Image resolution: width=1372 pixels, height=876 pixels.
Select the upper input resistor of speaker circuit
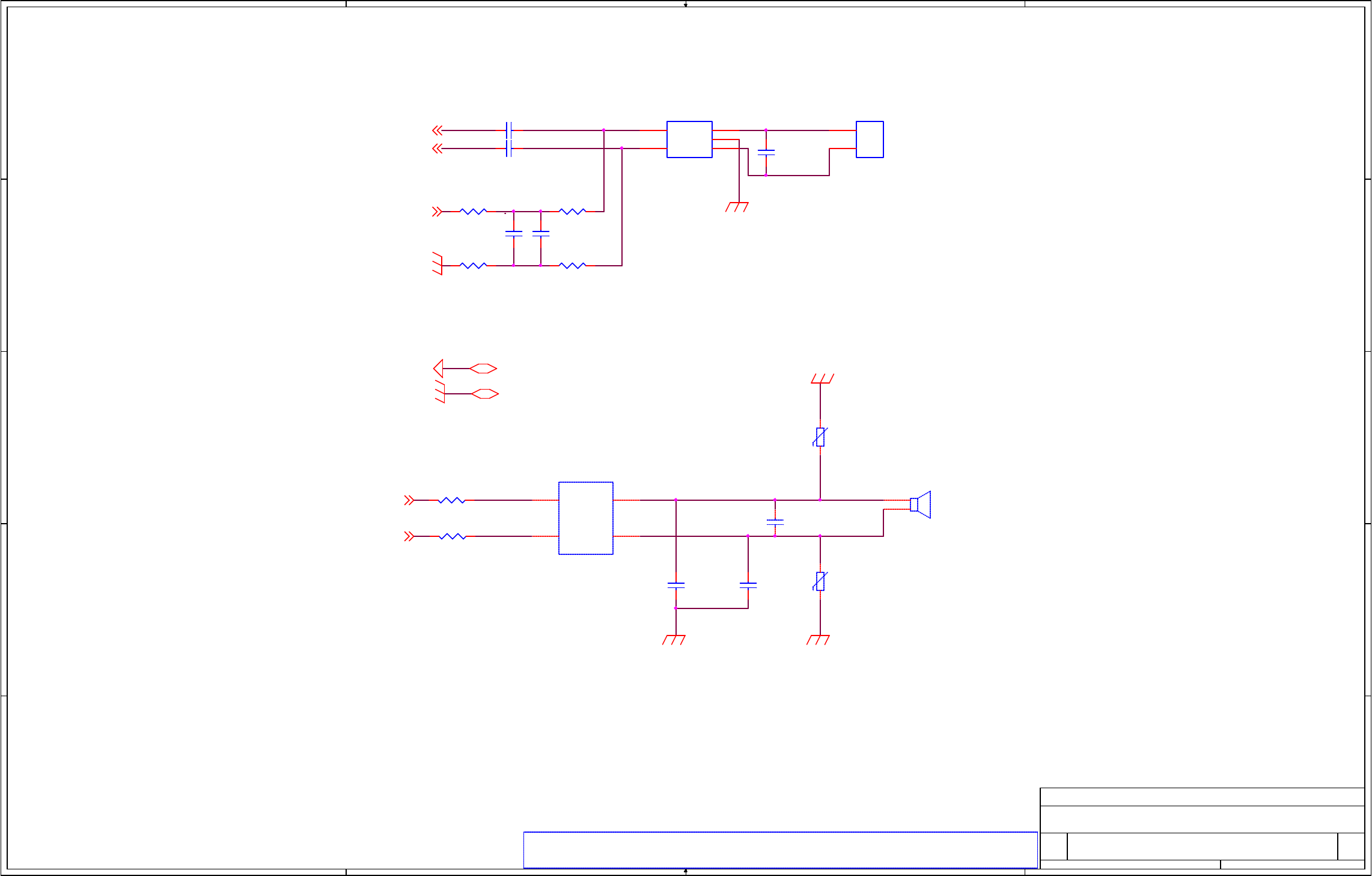pos(452,500)
